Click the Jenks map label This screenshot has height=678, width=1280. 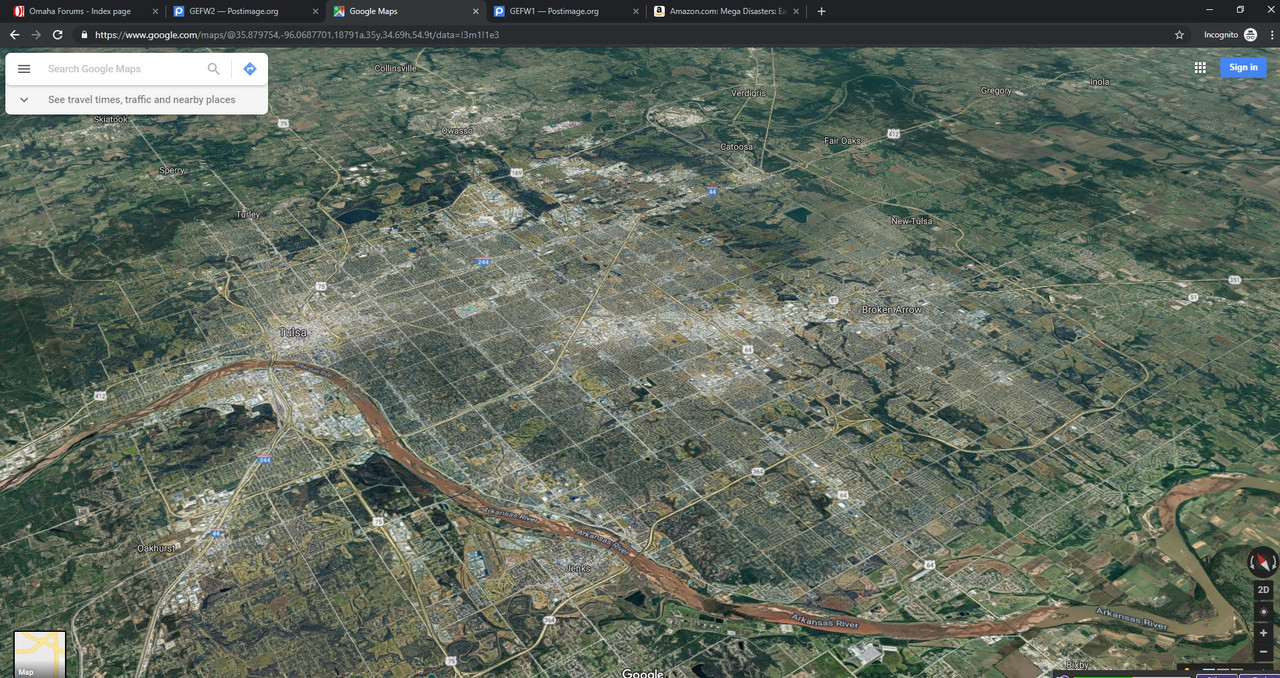coord(578,568)
